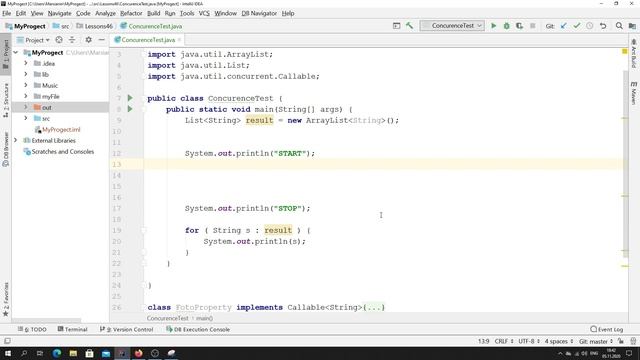Toggle the Maven right sidebar tab
The image size is (640, 360).
coord(633,93)
